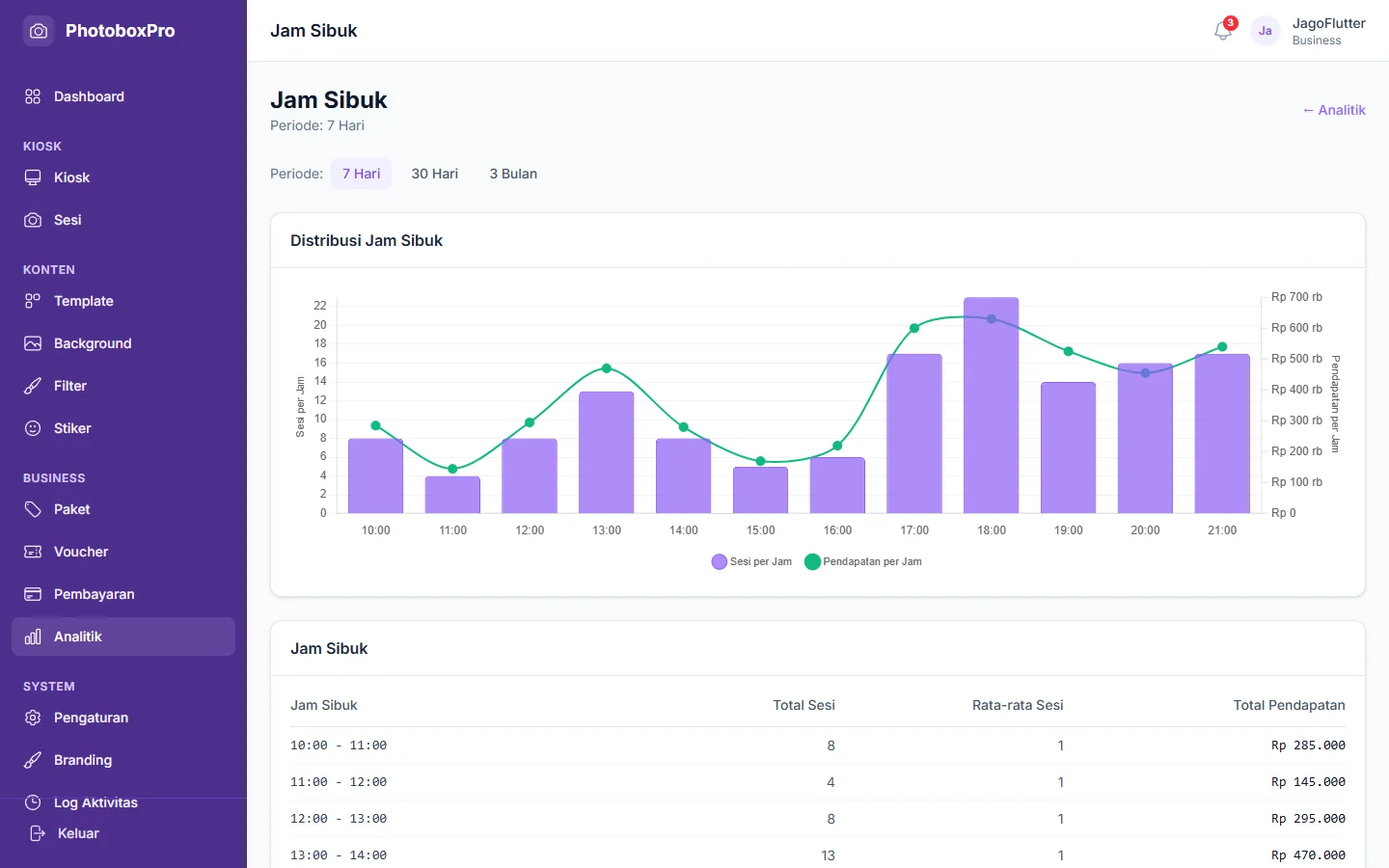Click the Log Aktivitas clock icon

point(33,802)
